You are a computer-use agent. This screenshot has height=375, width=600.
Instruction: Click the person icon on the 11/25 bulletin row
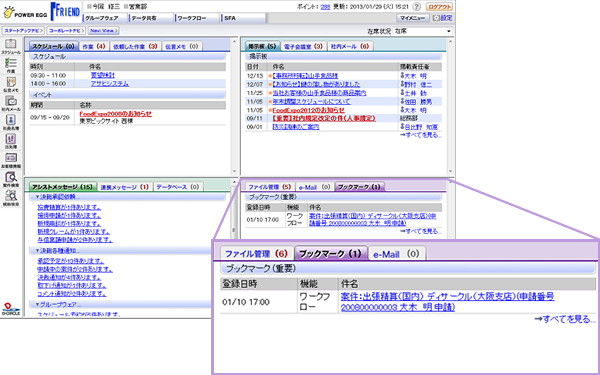(x=402, y=93)
